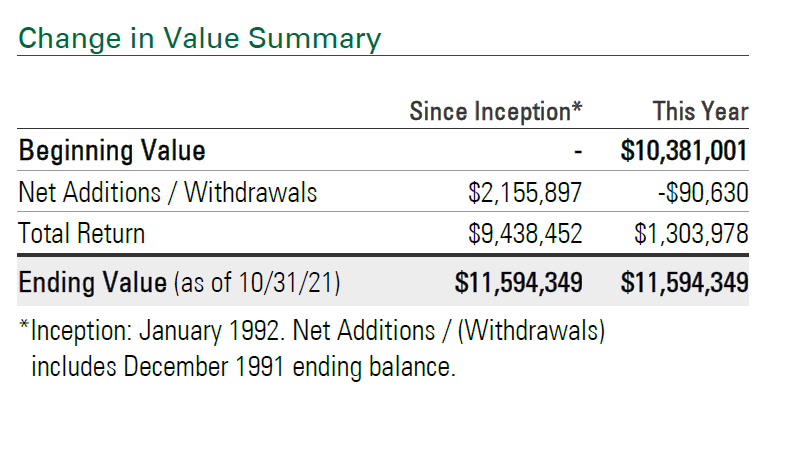Click Beginning Value amount $10,381,001
The width and height of the screenshot is (796, 465).
pyautogui.click(x=684, y=151)
